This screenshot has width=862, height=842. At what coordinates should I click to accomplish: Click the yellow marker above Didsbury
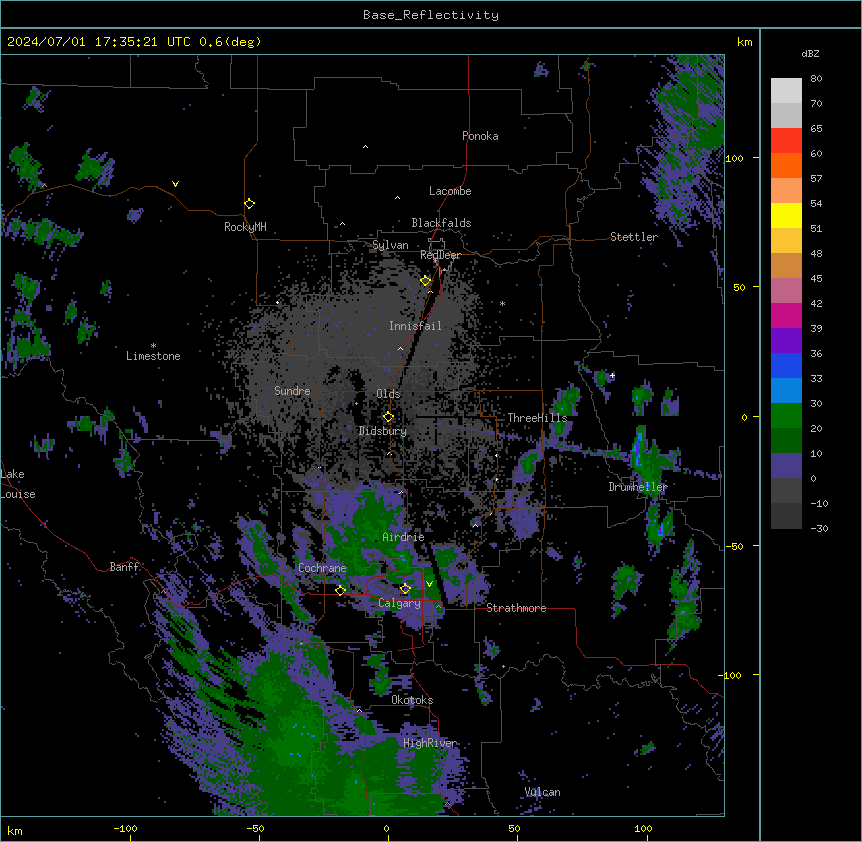point(388,417)
